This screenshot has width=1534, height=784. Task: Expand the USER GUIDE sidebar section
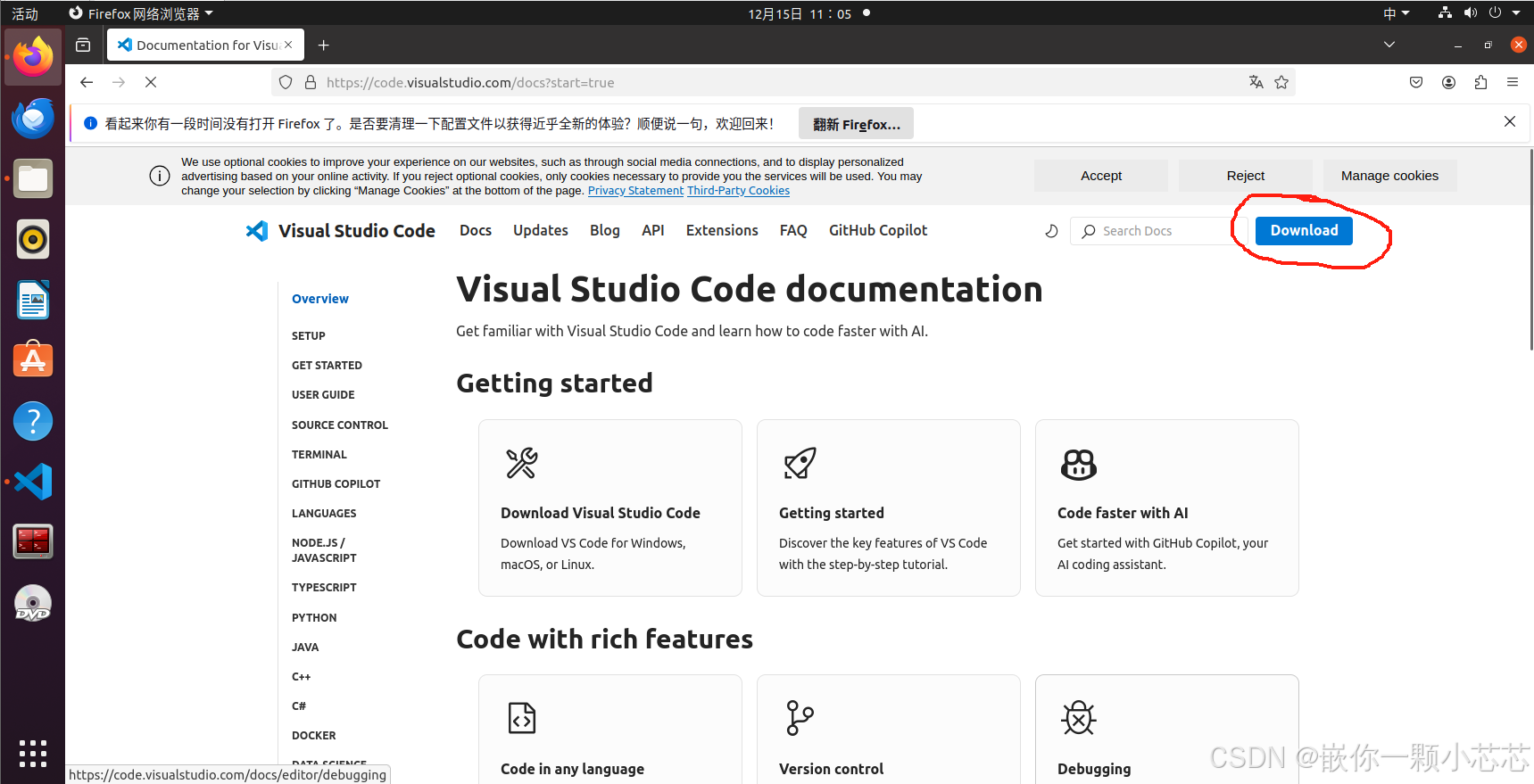(323, 395)
